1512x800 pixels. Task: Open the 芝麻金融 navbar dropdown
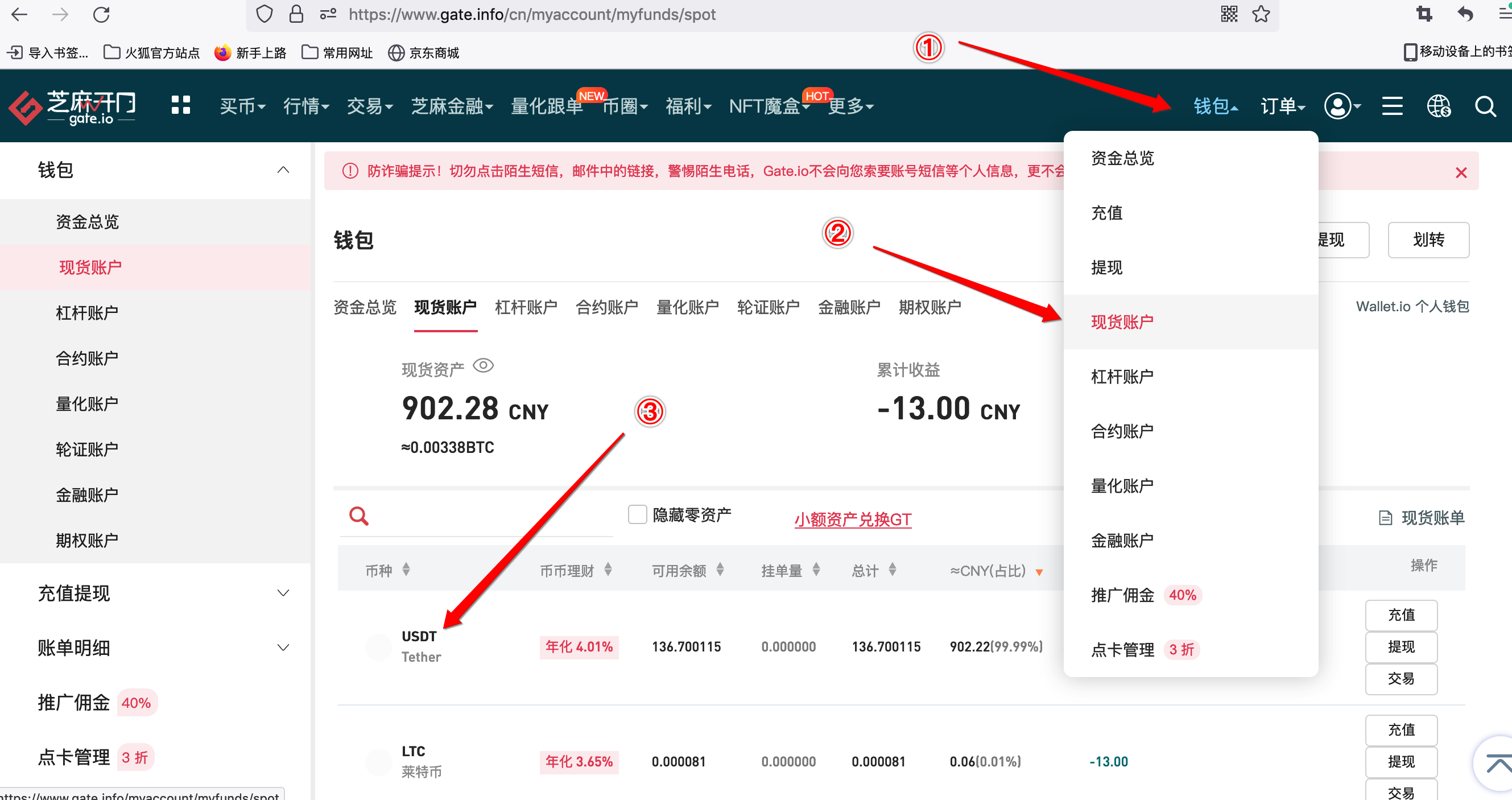point(452,106)
